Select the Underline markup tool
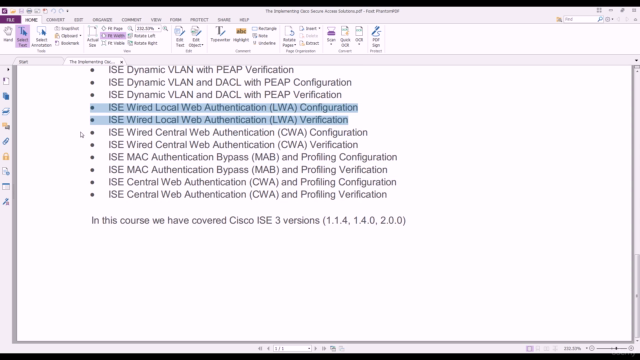The height and width of the screenshot is (360, 640). point(264,43)
